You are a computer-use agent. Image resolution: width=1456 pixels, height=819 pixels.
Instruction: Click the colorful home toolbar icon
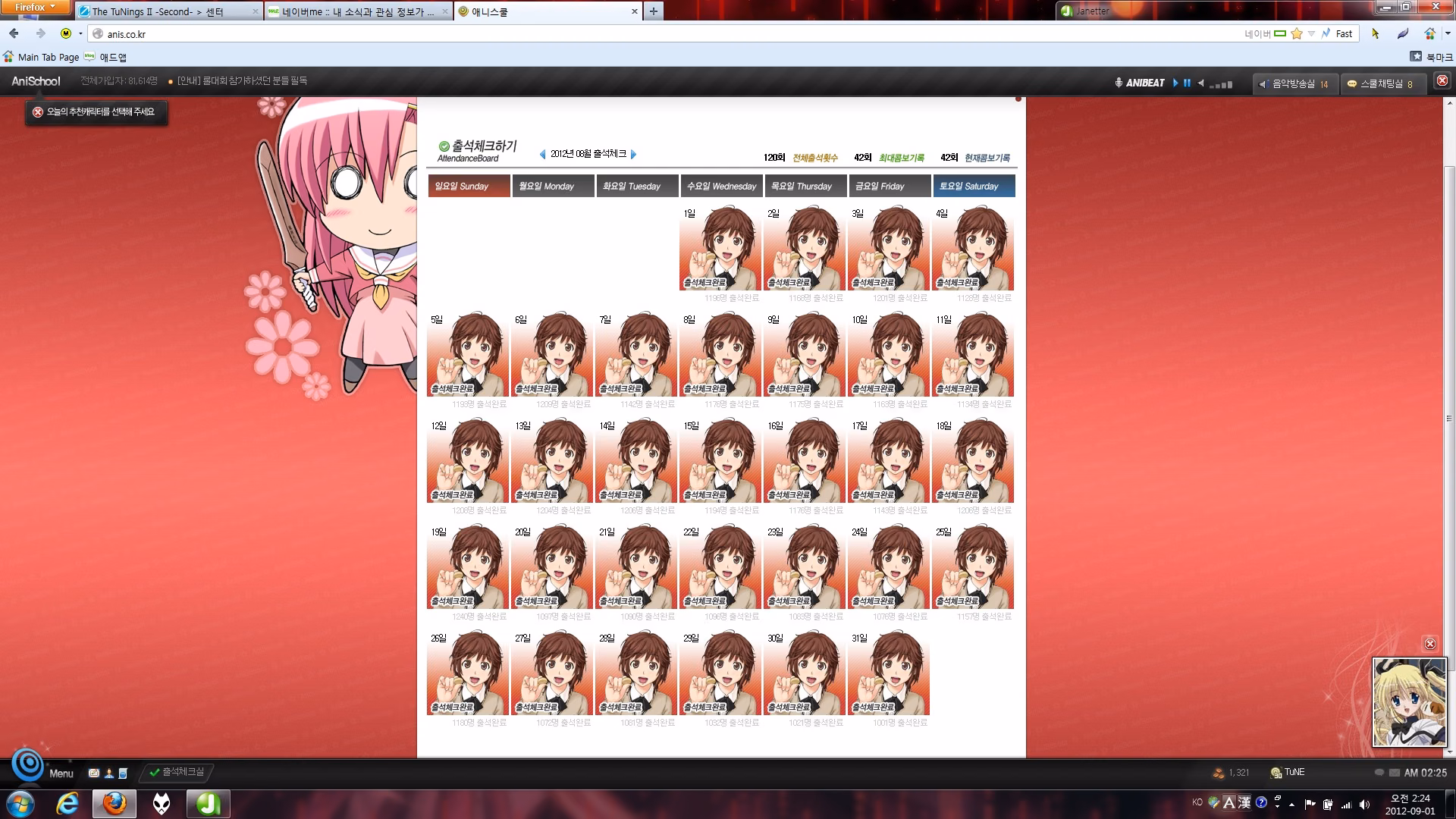(1429, 33)
